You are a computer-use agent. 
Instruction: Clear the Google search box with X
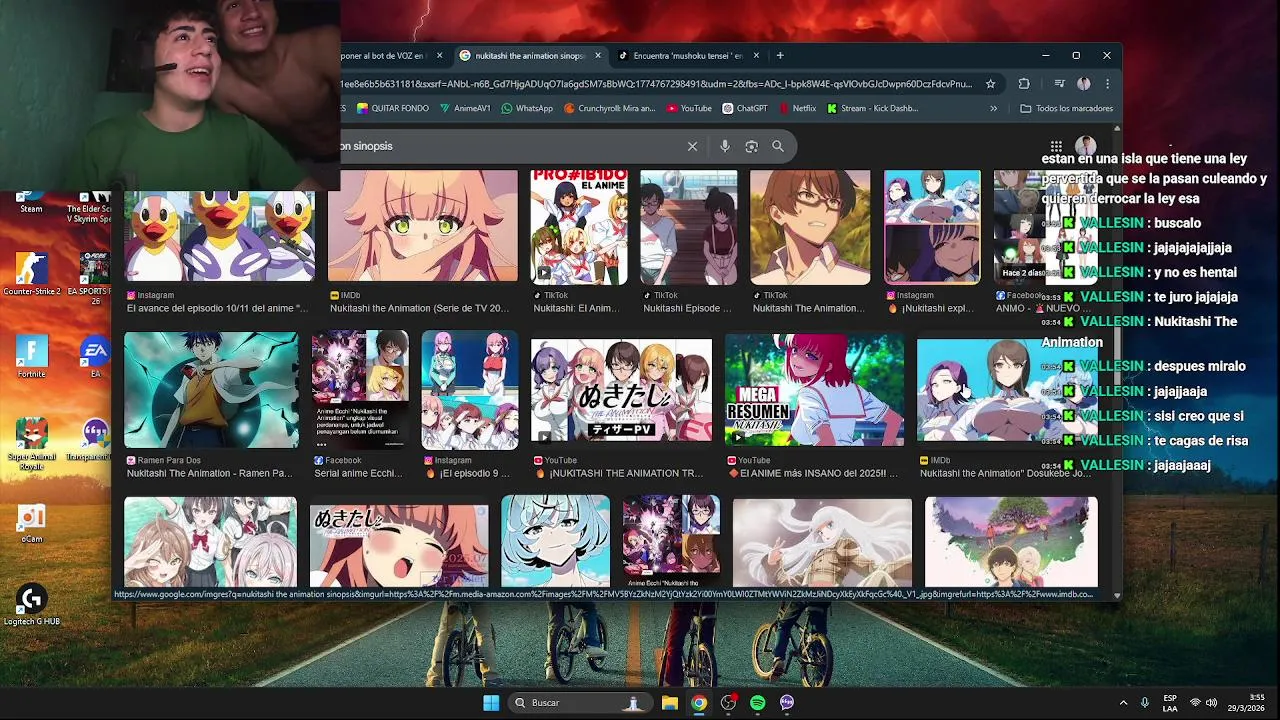coord(692,146)
